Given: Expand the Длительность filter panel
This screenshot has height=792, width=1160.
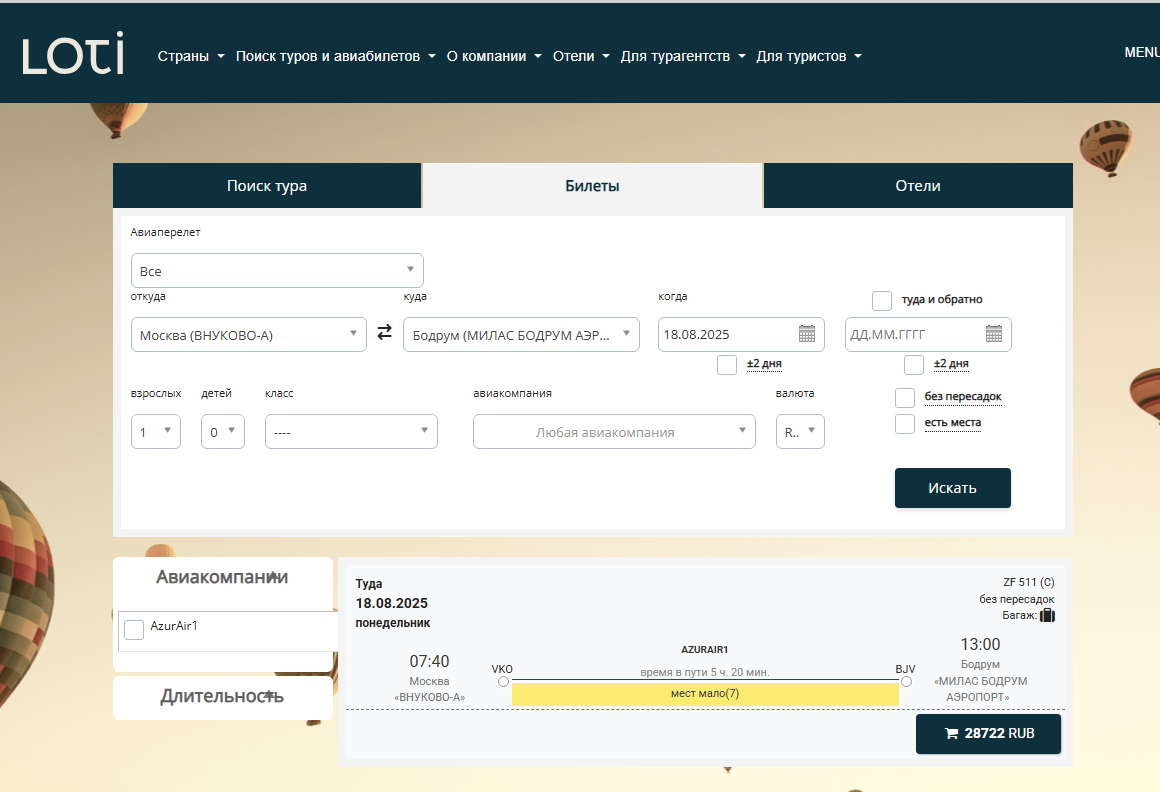Looking at the screenshot, I should tap(223, 697).
